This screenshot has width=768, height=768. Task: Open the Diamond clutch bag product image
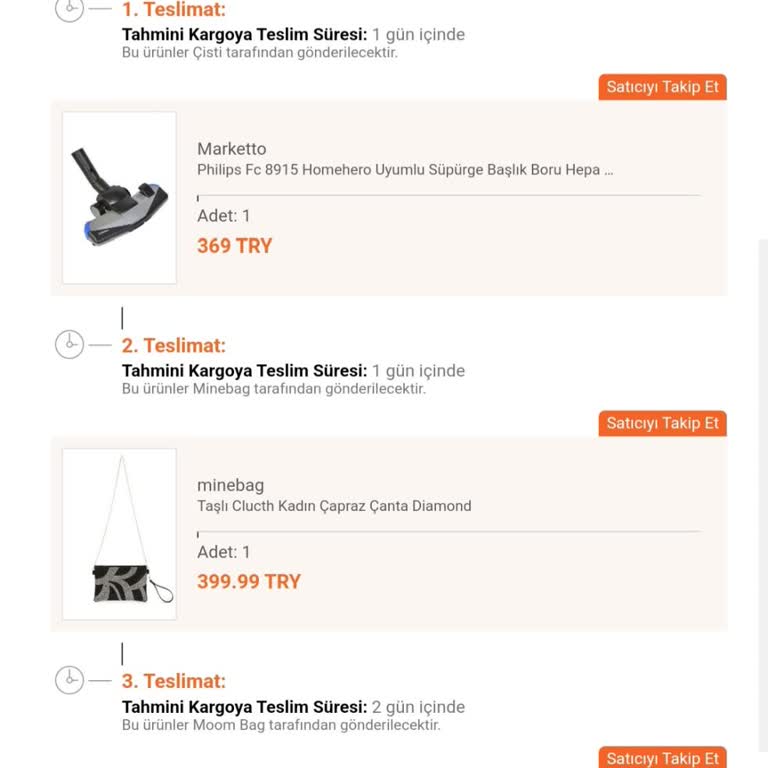pyautogui.click(x=119, y=533)
